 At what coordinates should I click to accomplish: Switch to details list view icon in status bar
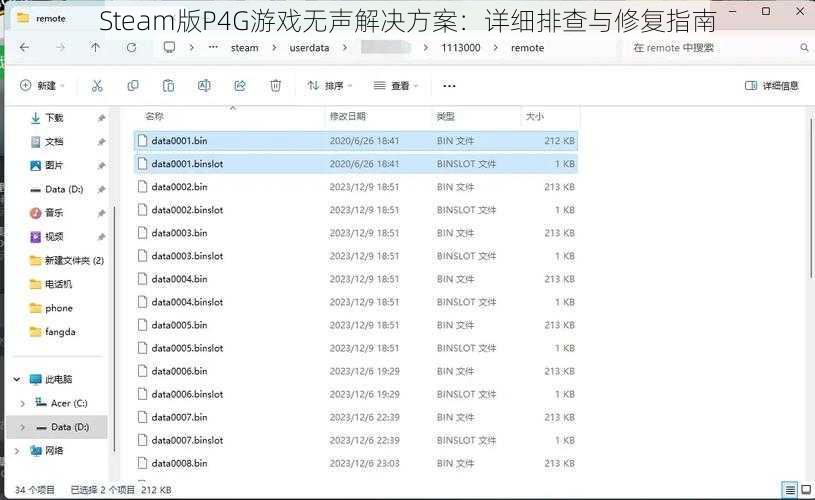pyautogui.click(x=790, y=490)
